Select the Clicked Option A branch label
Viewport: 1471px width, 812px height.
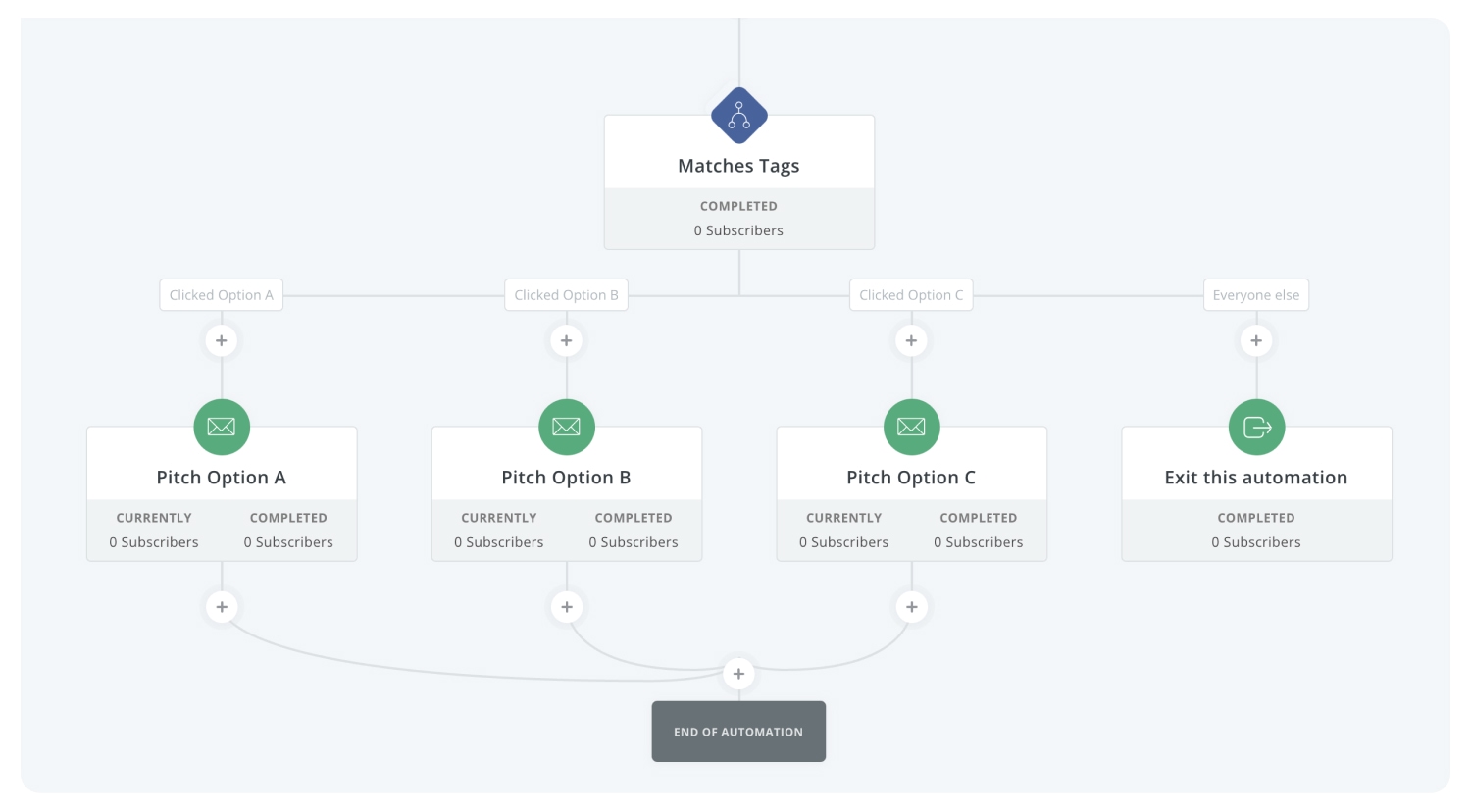(x=222, y=295)
